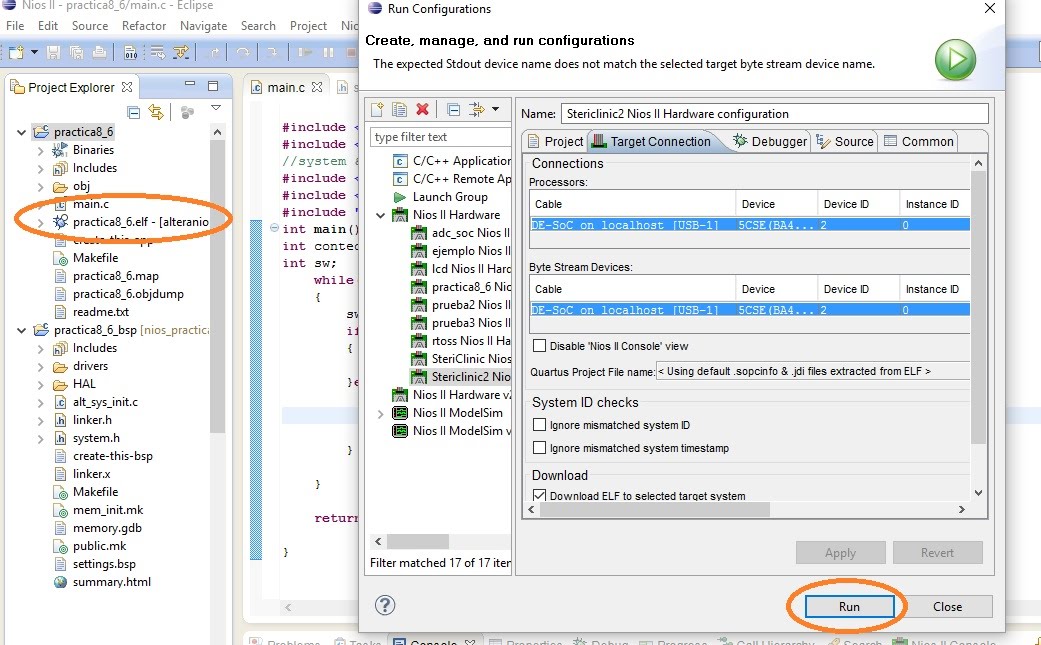Select the rtoss Nios II Hardware configuration

(x=461, y=340)
